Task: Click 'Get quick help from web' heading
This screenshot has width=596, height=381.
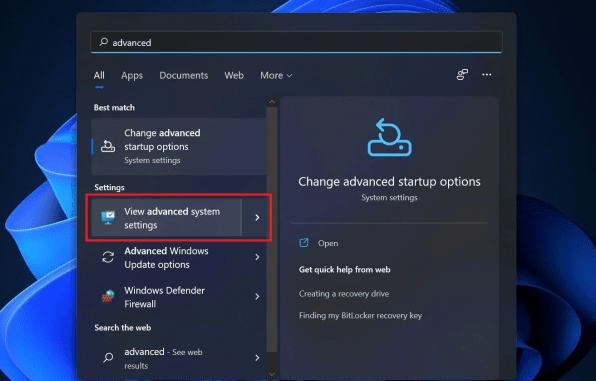Action: [x=344, y=270]
